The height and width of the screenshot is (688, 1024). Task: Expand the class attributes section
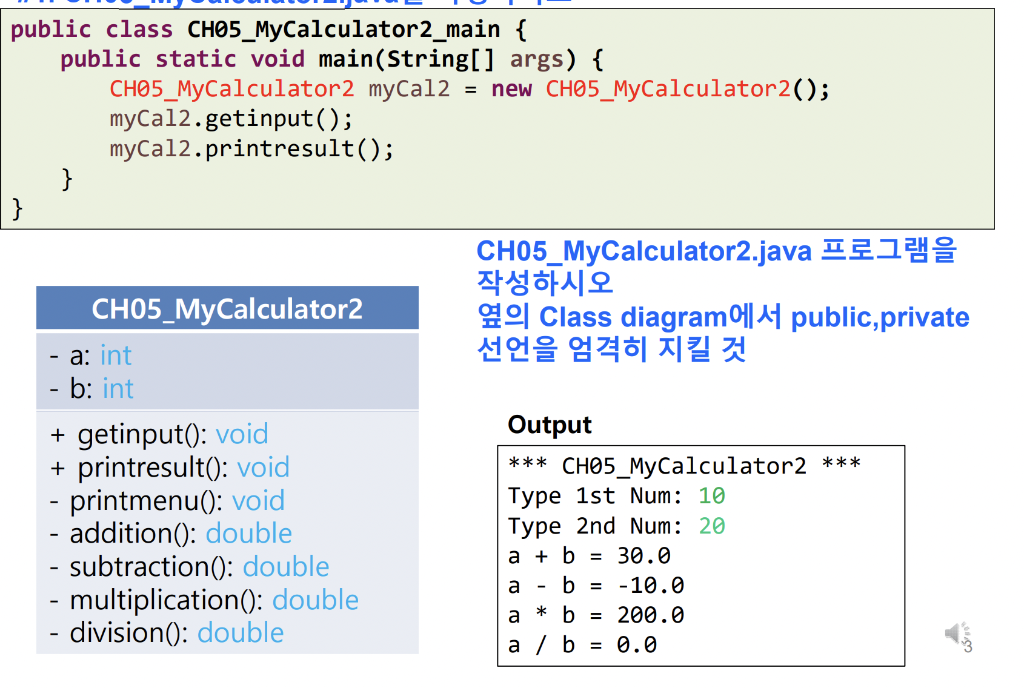[x=227, y=371]
